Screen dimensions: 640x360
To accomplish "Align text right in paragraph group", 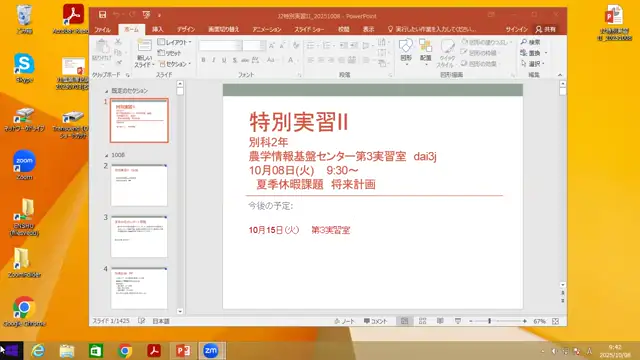I will [x=331, y=60].
